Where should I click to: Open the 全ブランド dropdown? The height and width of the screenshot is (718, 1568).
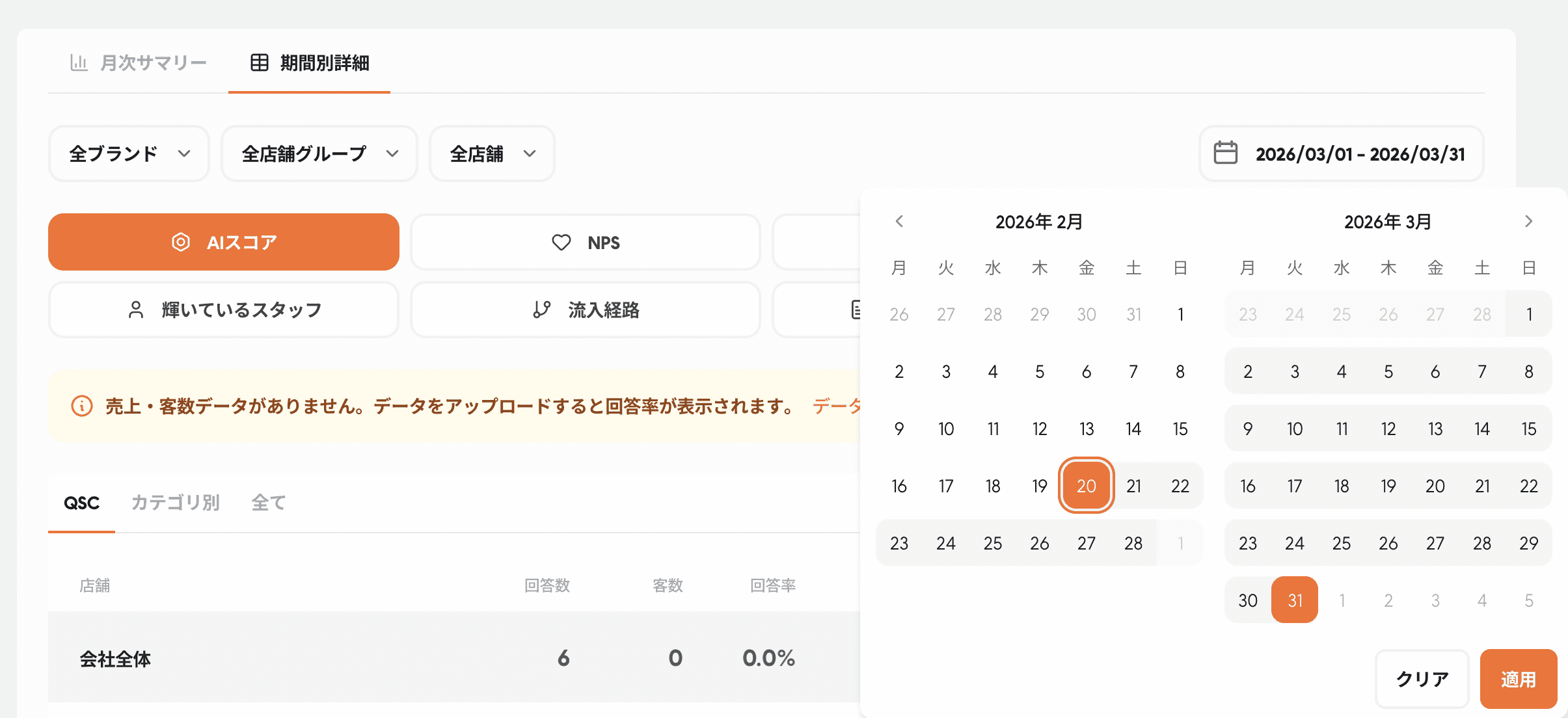(x=129, y=153)
